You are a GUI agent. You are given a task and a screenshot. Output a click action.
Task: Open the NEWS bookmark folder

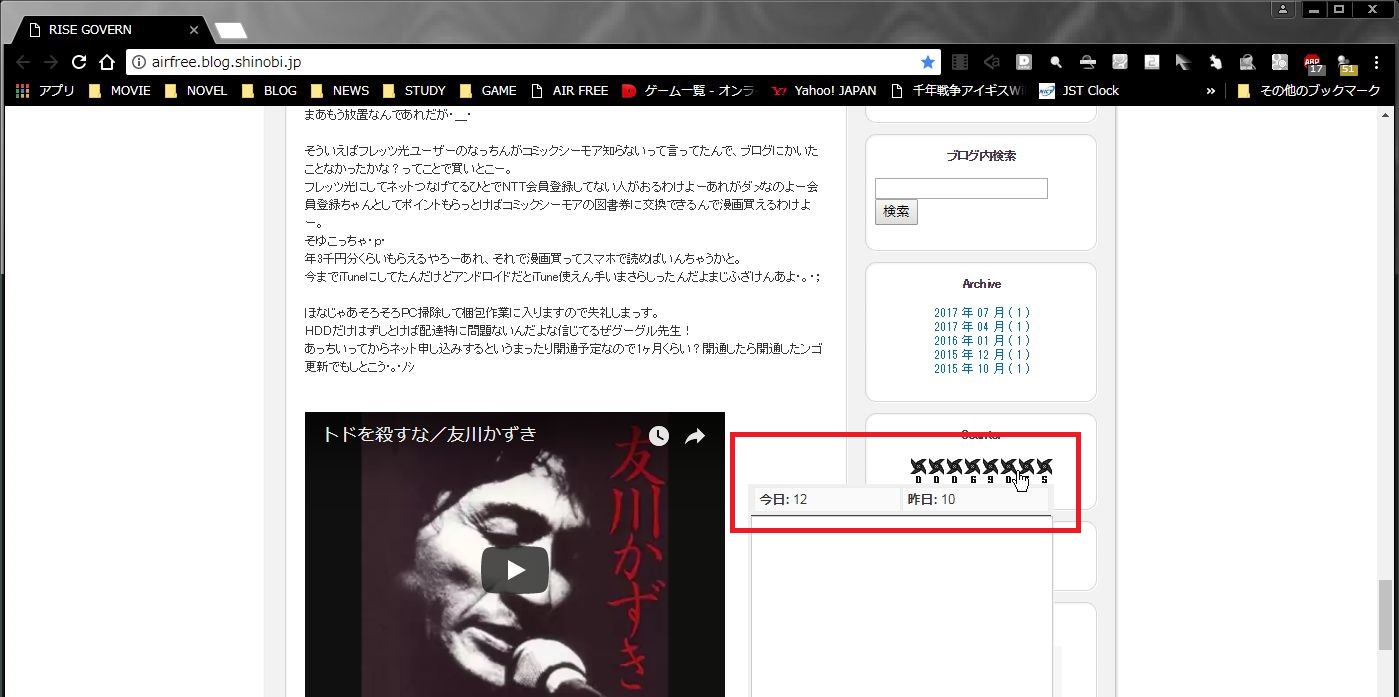(x=340, y=90)
